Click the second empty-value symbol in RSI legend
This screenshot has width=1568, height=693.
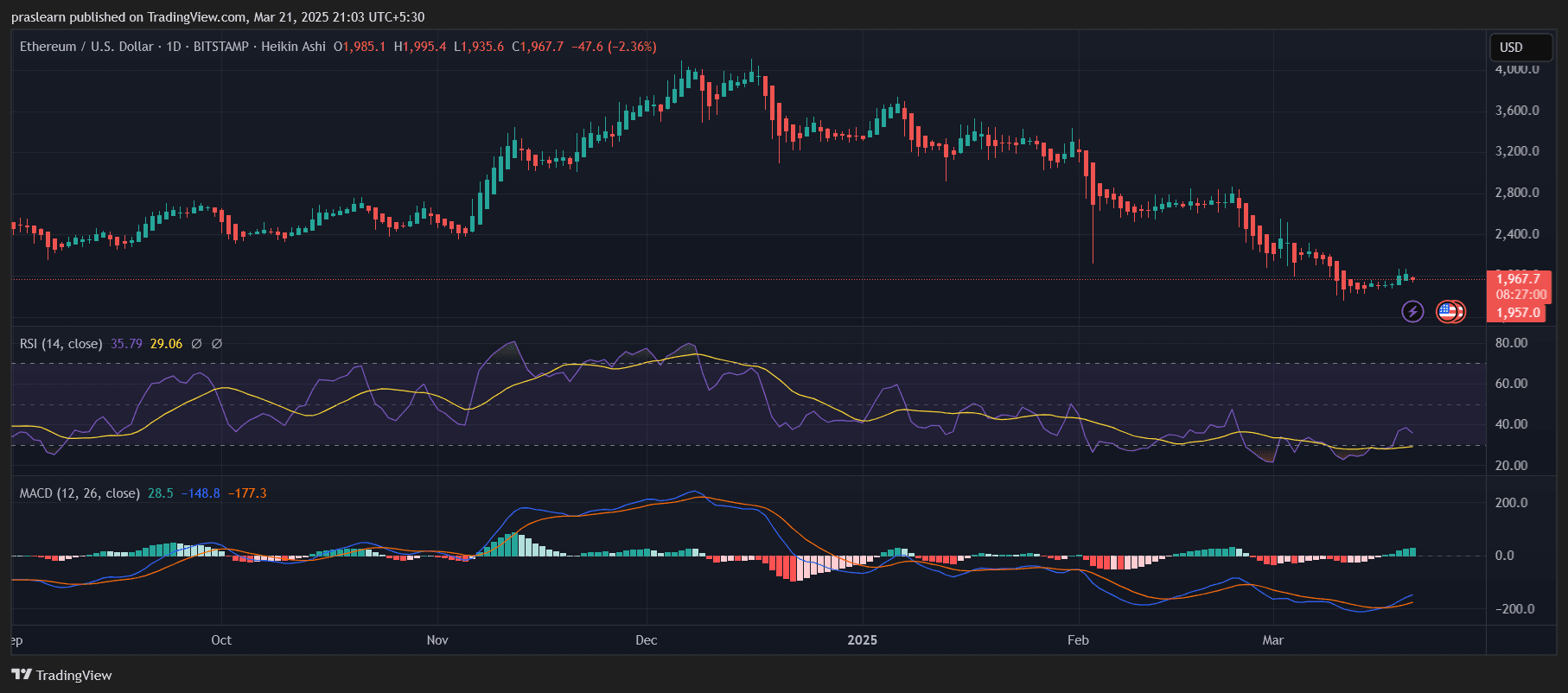coord(217,344)
